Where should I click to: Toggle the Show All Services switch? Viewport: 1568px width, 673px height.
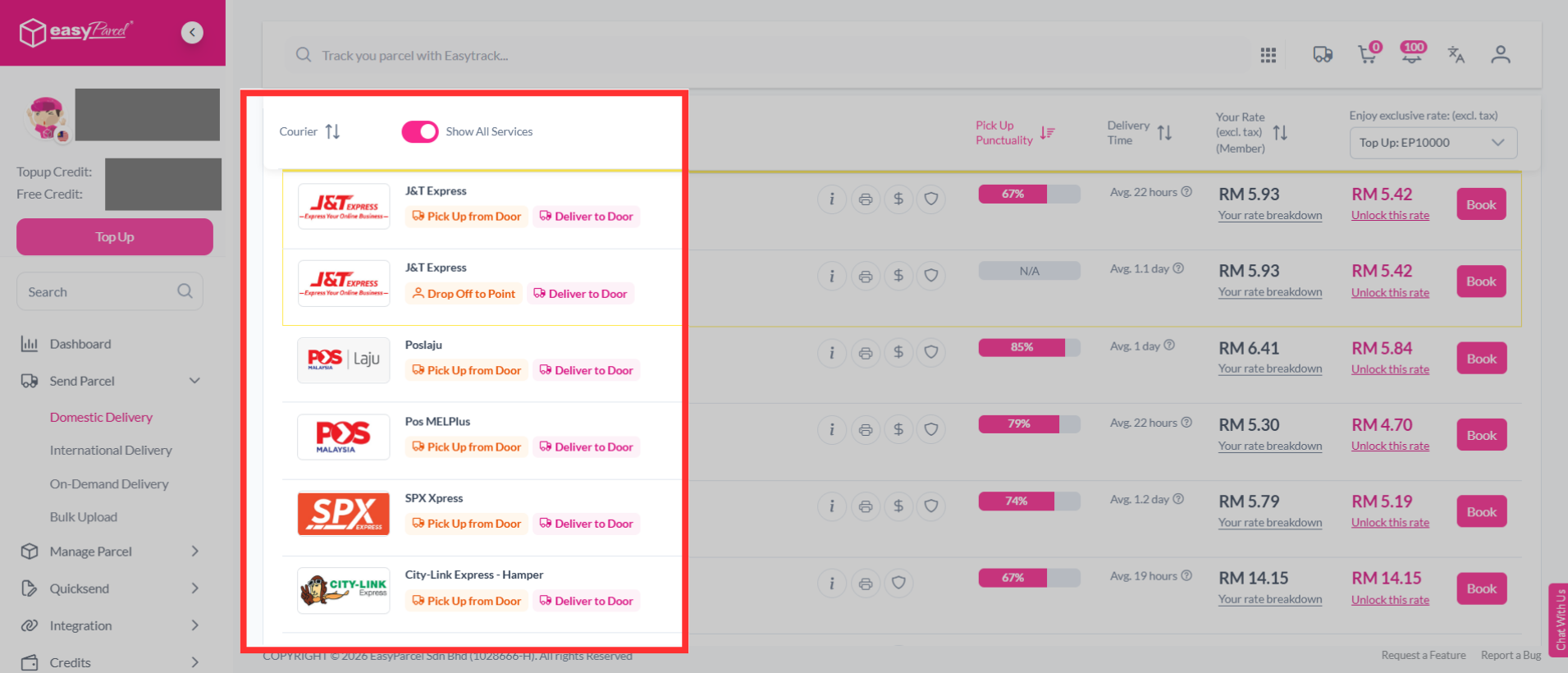point(420,131)
